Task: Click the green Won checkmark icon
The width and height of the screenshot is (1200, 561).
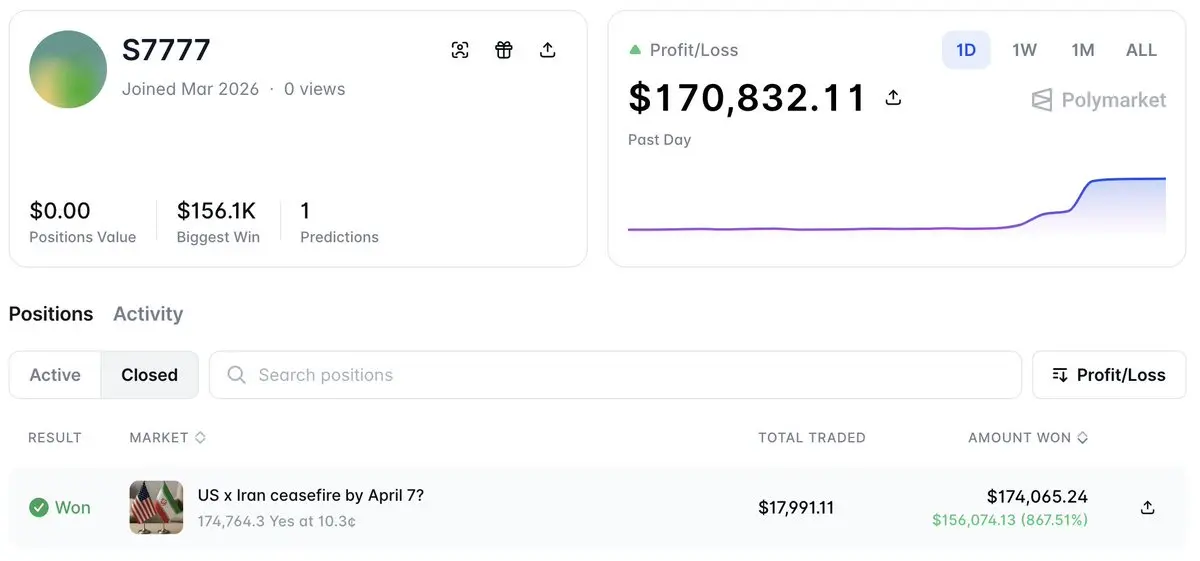Action: 39,507
